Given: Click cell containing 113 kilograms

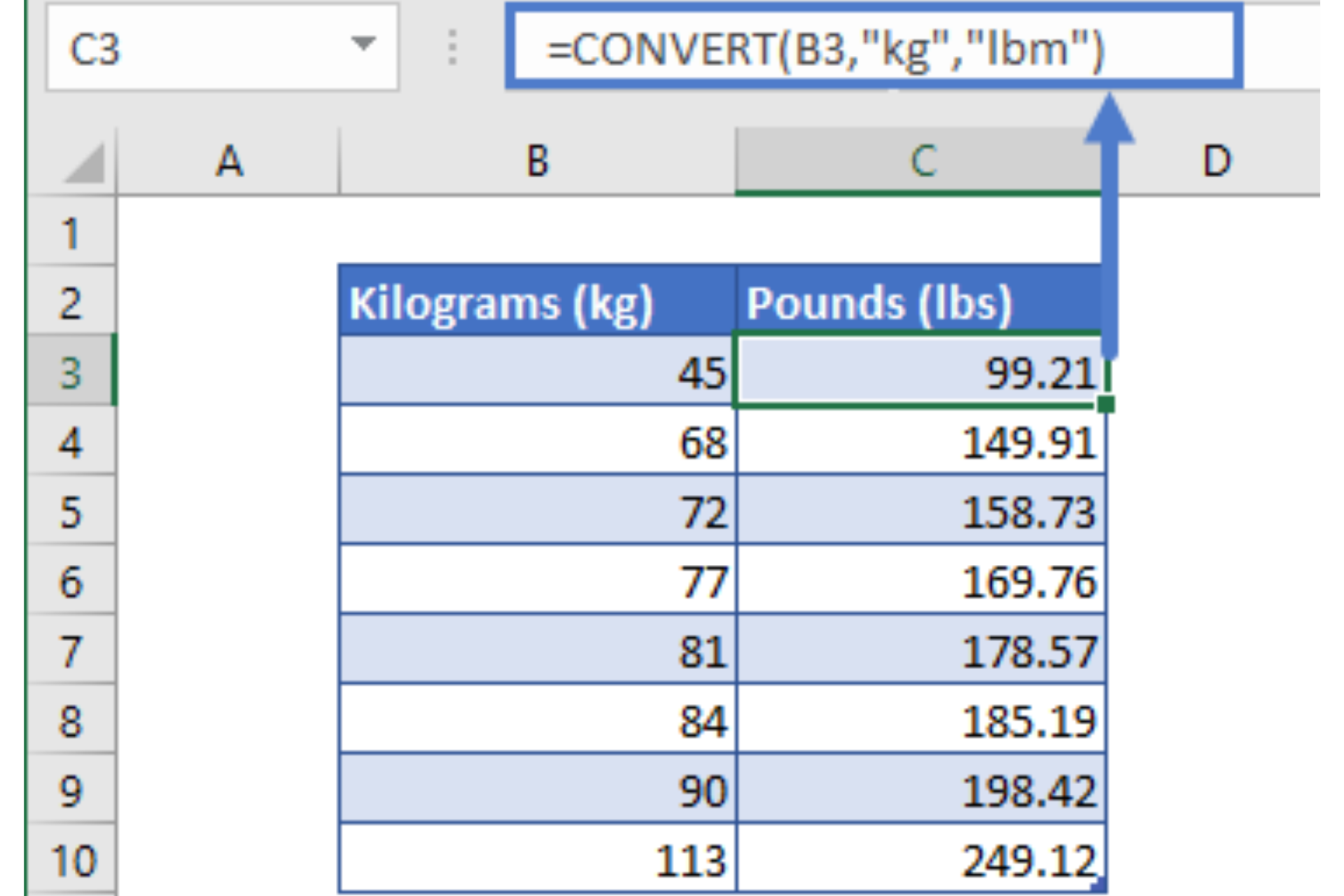Looking at the screenshot, I should click(537, 860).
